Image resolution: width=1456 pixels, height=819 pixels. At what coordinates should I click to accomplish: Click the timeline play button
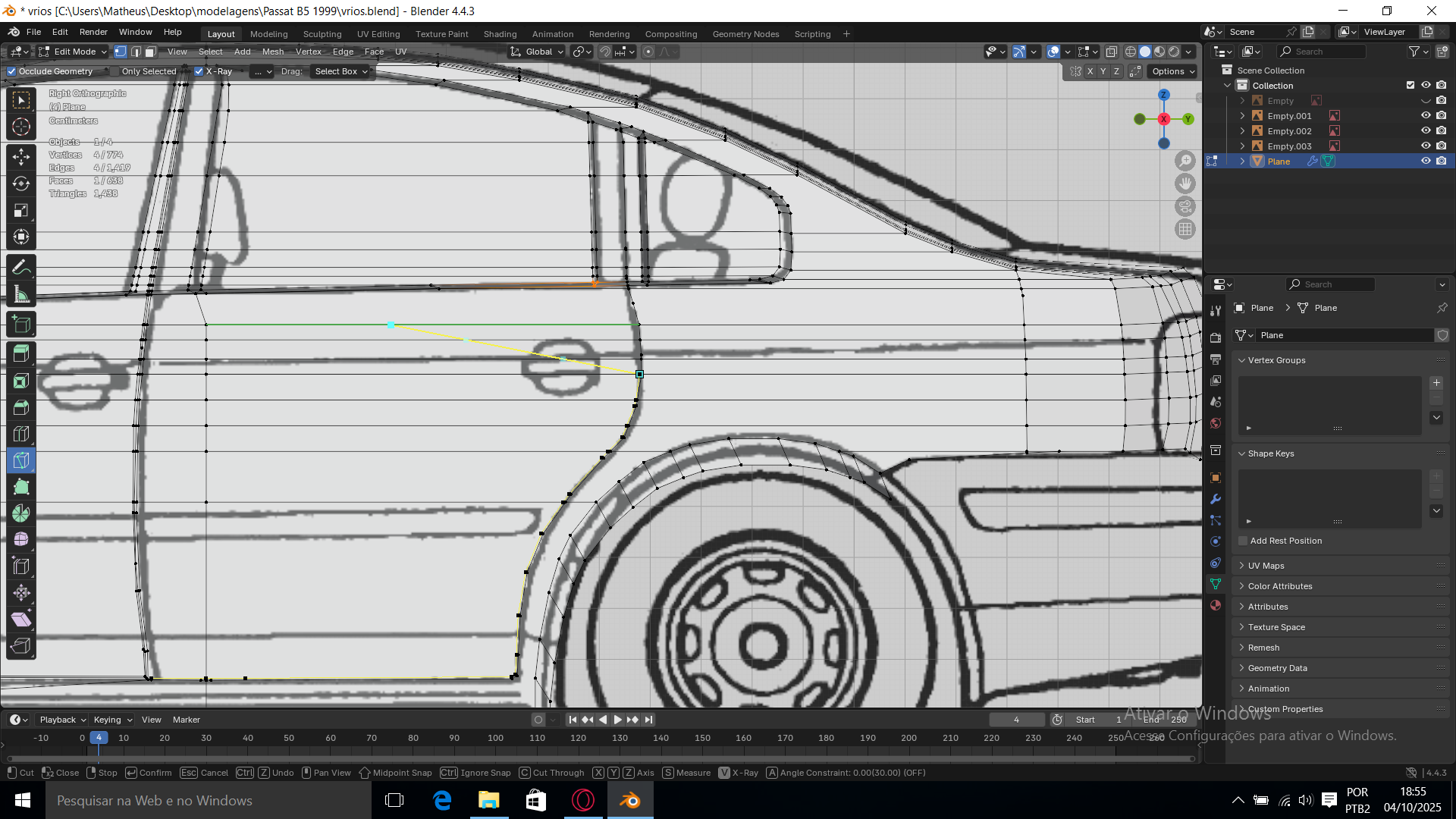tap(617, 720)
